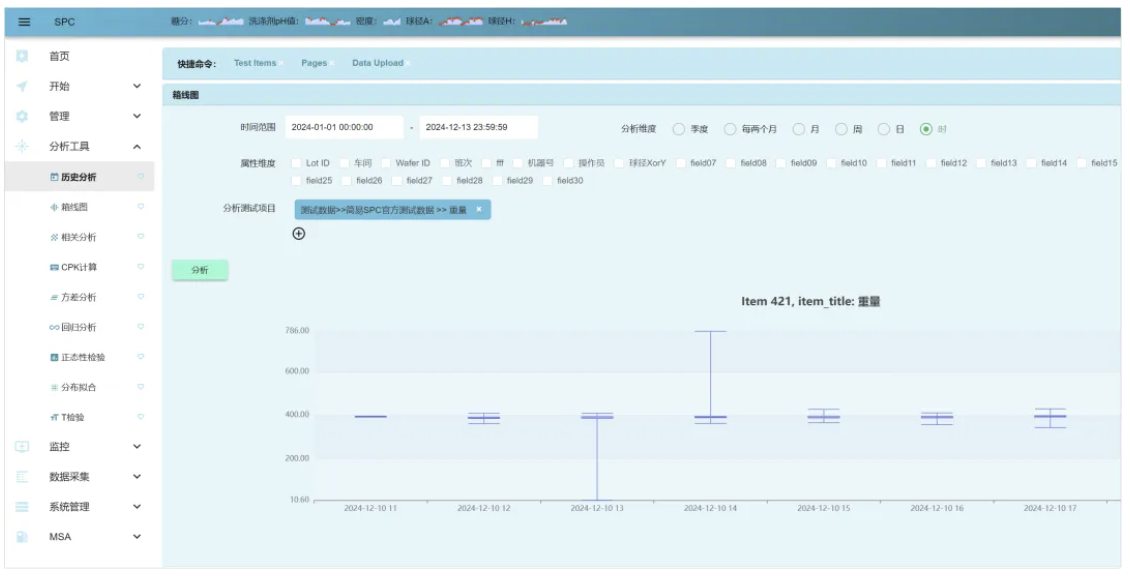This screenshot has width=1130, height=577.
Task: Open the hamburger menu beside SPC
Action: pos(24,22)
